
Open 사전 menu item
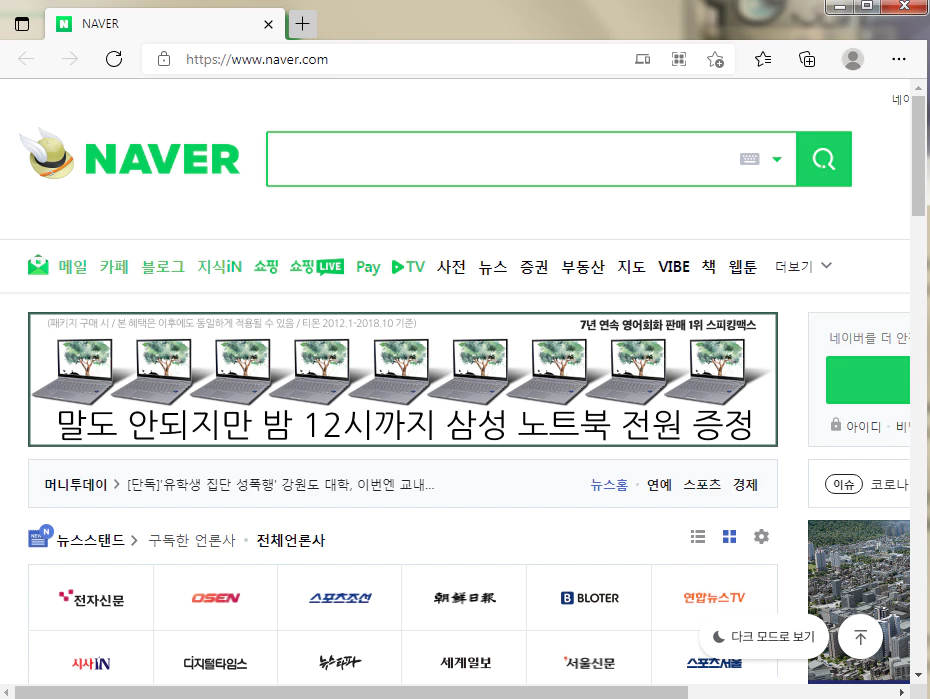[451, 267]
